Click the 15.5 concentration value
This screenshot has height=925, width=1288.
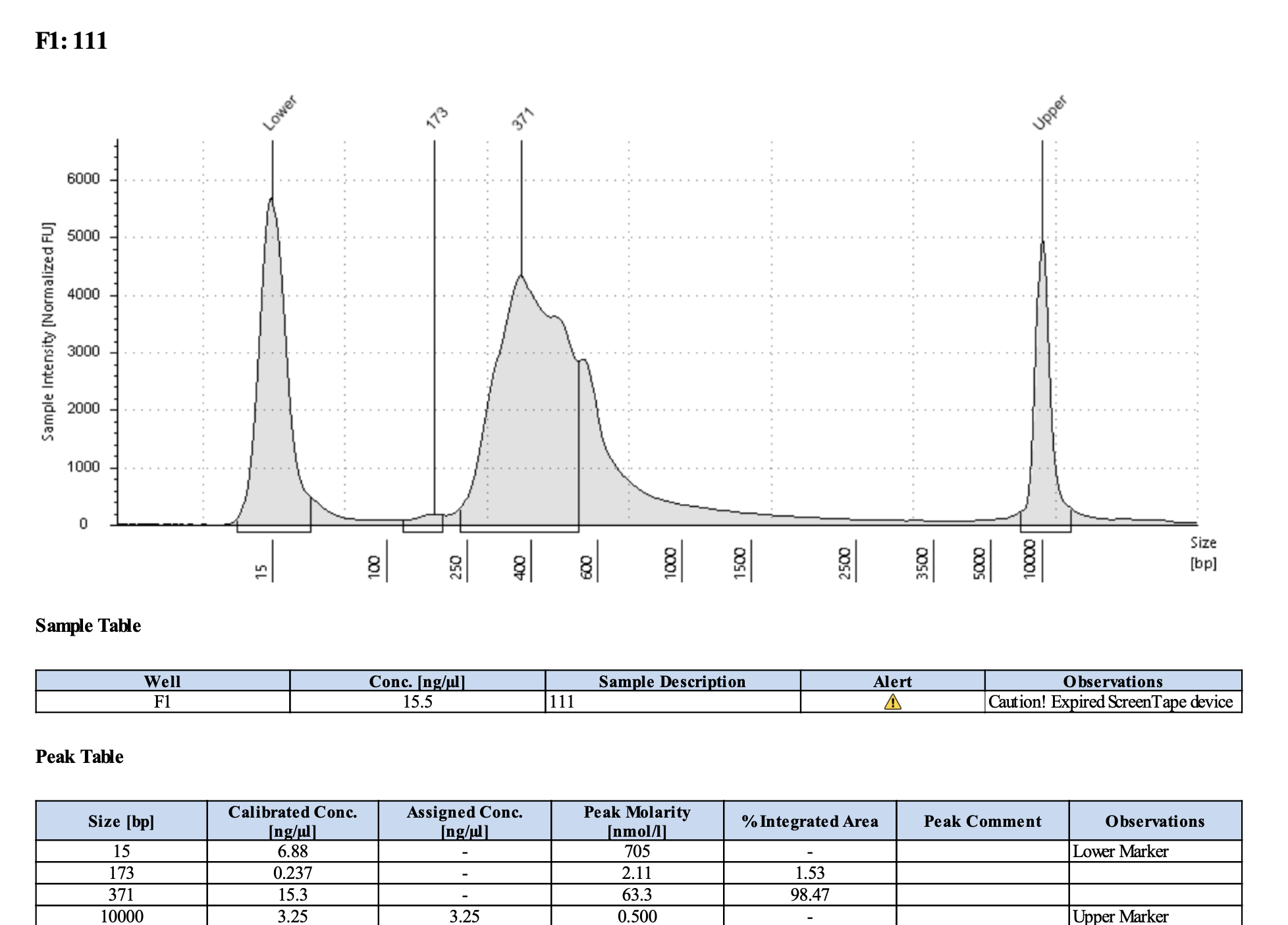pyautogui.click(x=417, y=702)
